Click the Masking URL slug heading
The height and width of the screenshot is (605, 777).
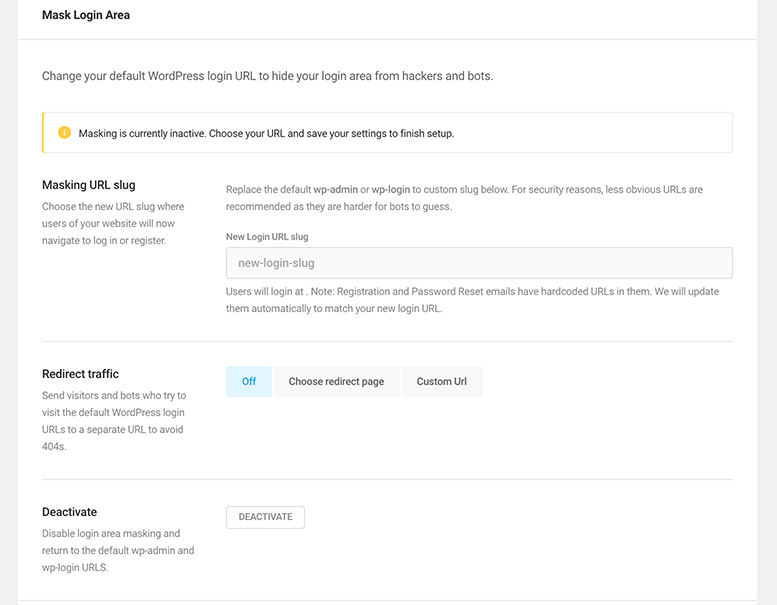coord(89,185)
